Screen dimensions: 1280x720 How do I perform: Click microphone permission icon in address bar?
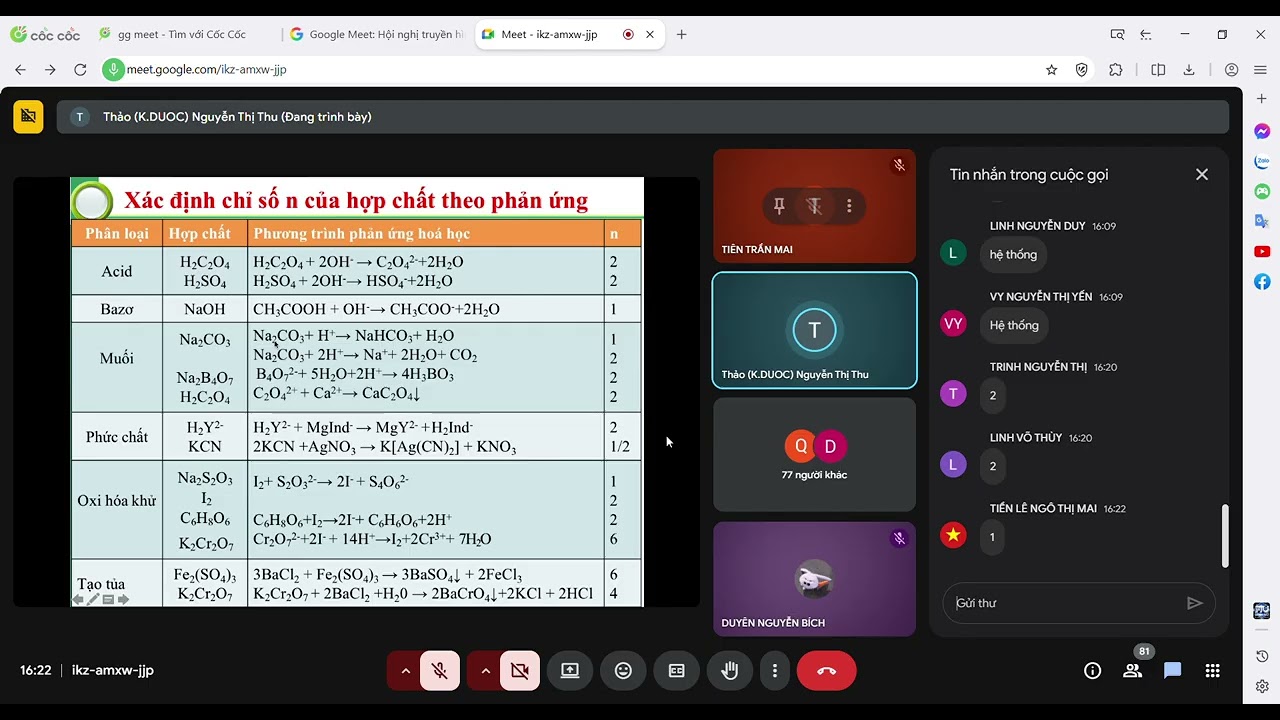(113, 70)
